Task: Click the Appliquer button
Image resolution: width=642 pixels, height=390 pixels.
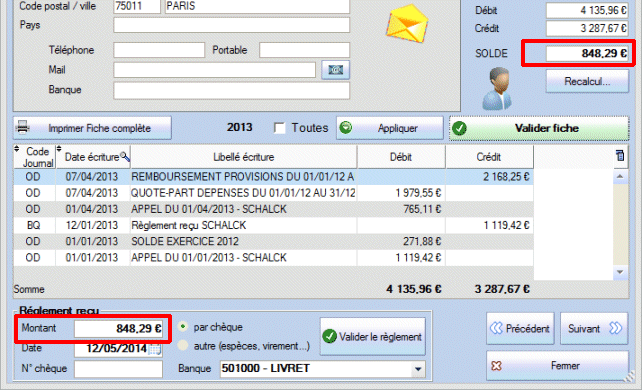Action: [x=390, y=128]
